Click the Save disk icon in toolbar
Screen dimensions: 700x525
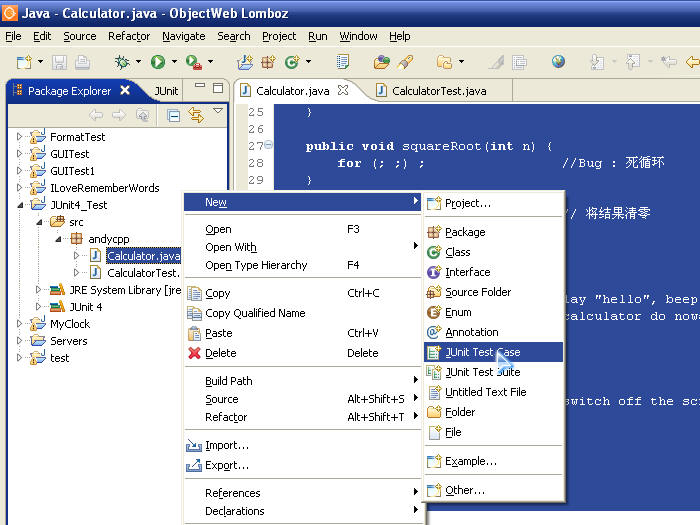click(x=57, y=62)
